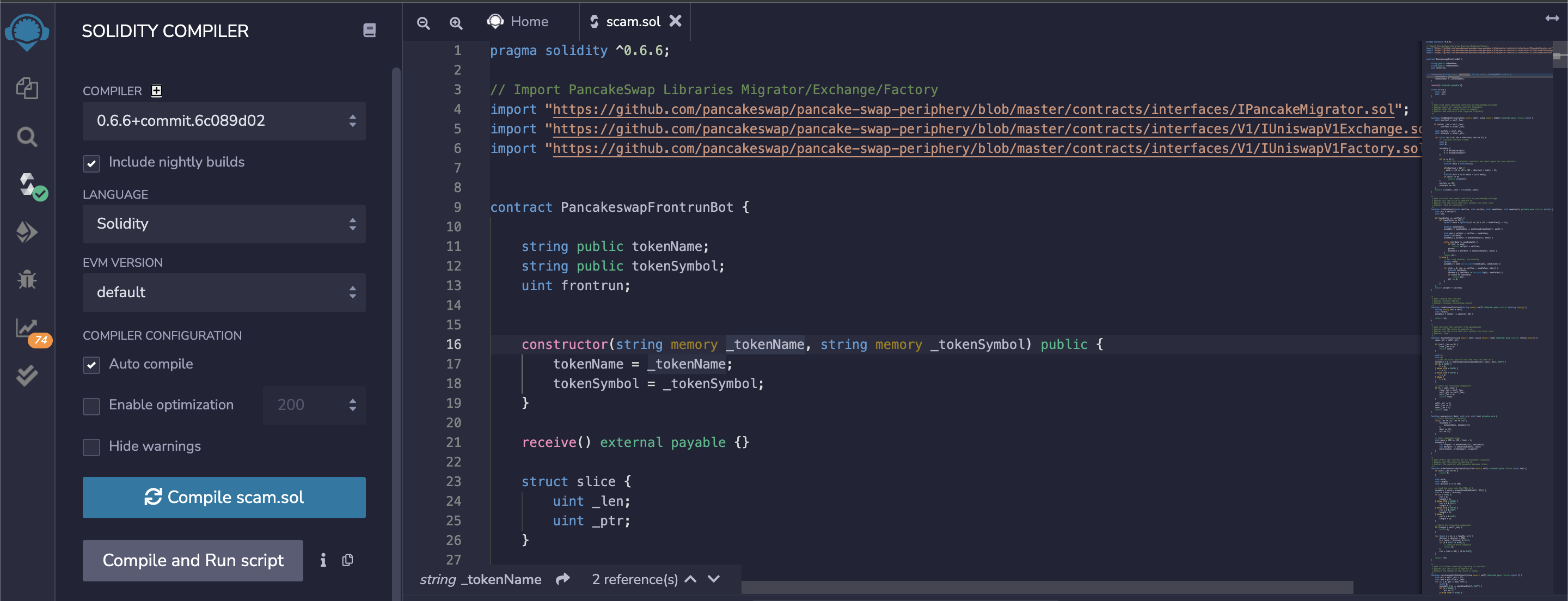Expand the EVM version default dropdown
The image size is (1568, 601).
click(224, 292)
